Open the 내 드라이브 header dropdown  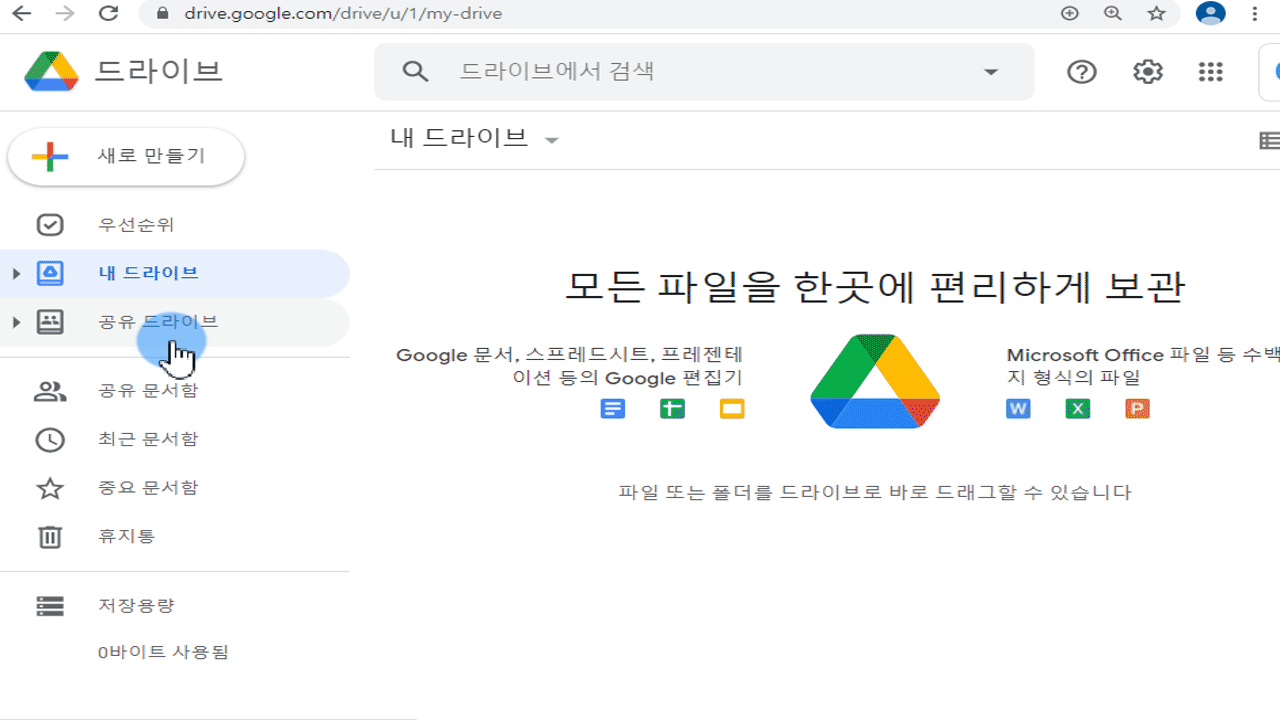click(x=551, y=140)
